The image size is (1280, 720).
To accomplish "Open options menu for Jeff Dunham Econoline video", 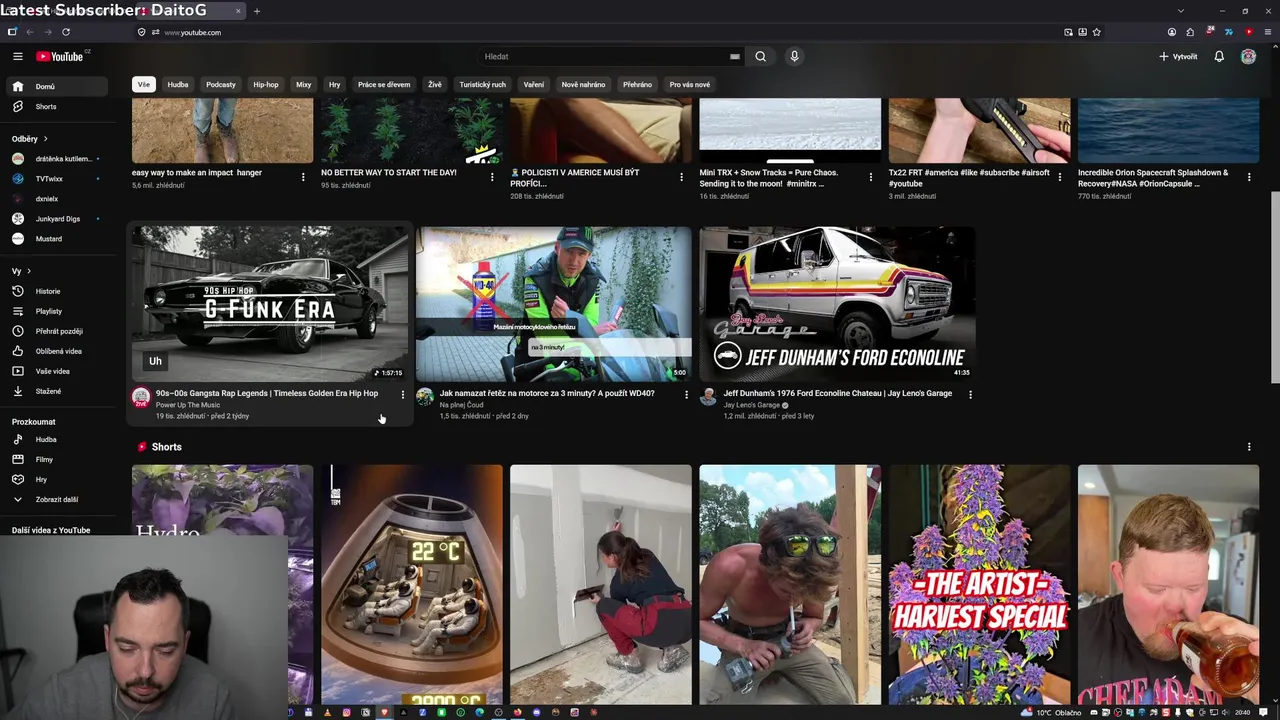I will pyautogui.click(x=970, y=395).
